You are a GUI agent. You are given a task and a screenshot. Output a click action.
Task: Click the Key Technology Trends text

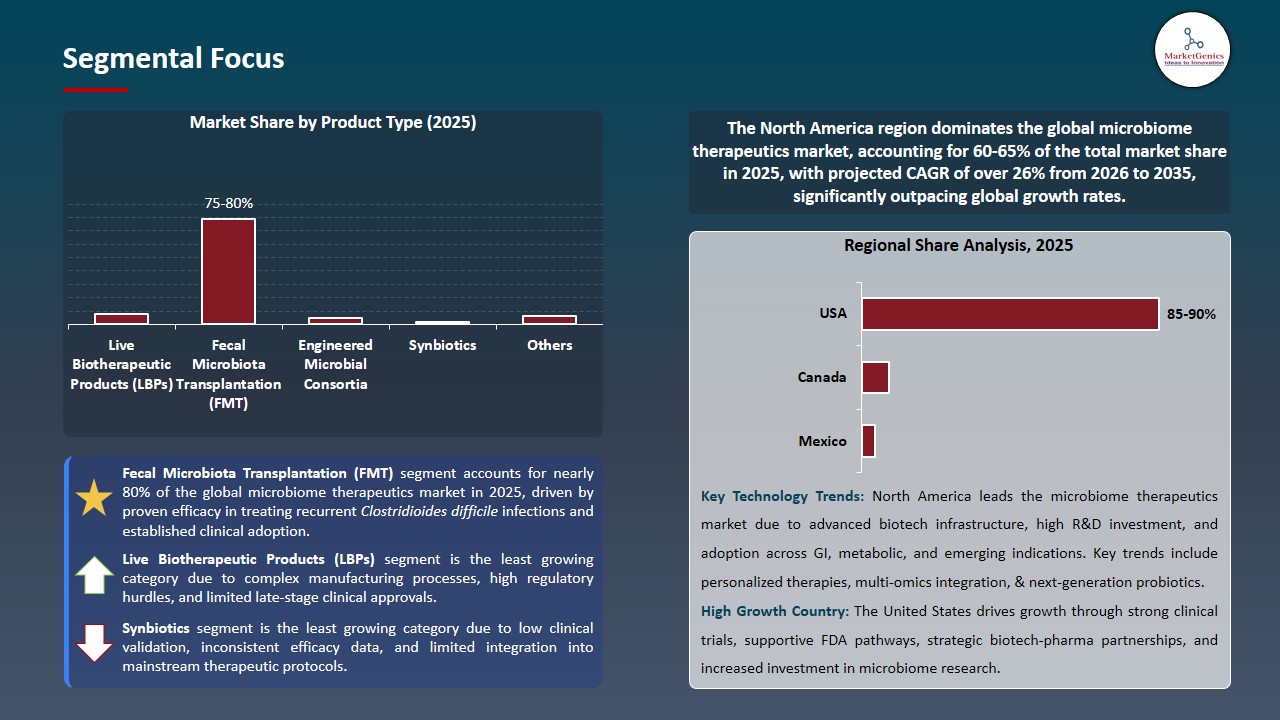784,496
